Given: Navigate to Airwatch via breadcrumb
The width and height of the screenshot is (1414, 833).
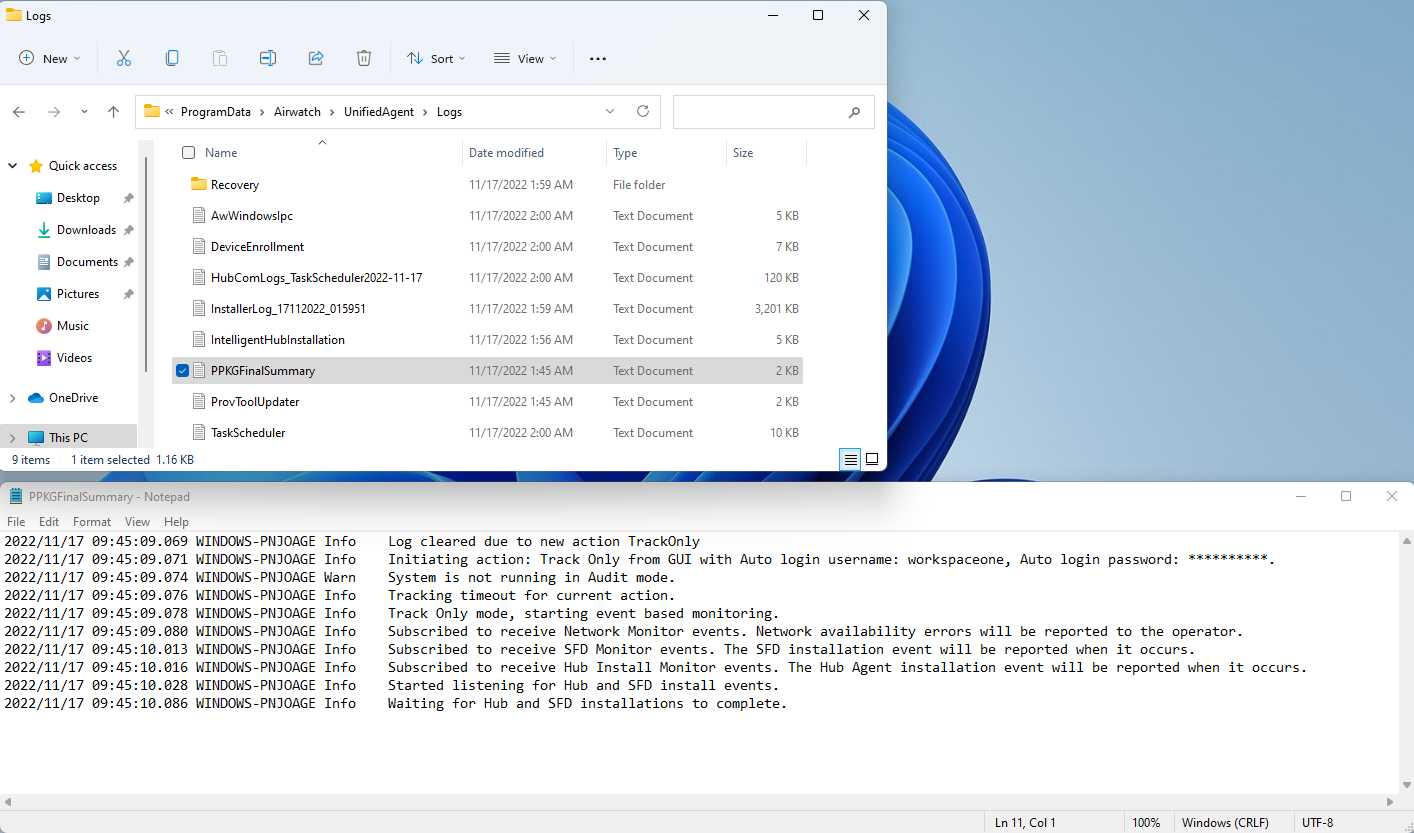Looking at the screenshot, I should click(296, 111).
